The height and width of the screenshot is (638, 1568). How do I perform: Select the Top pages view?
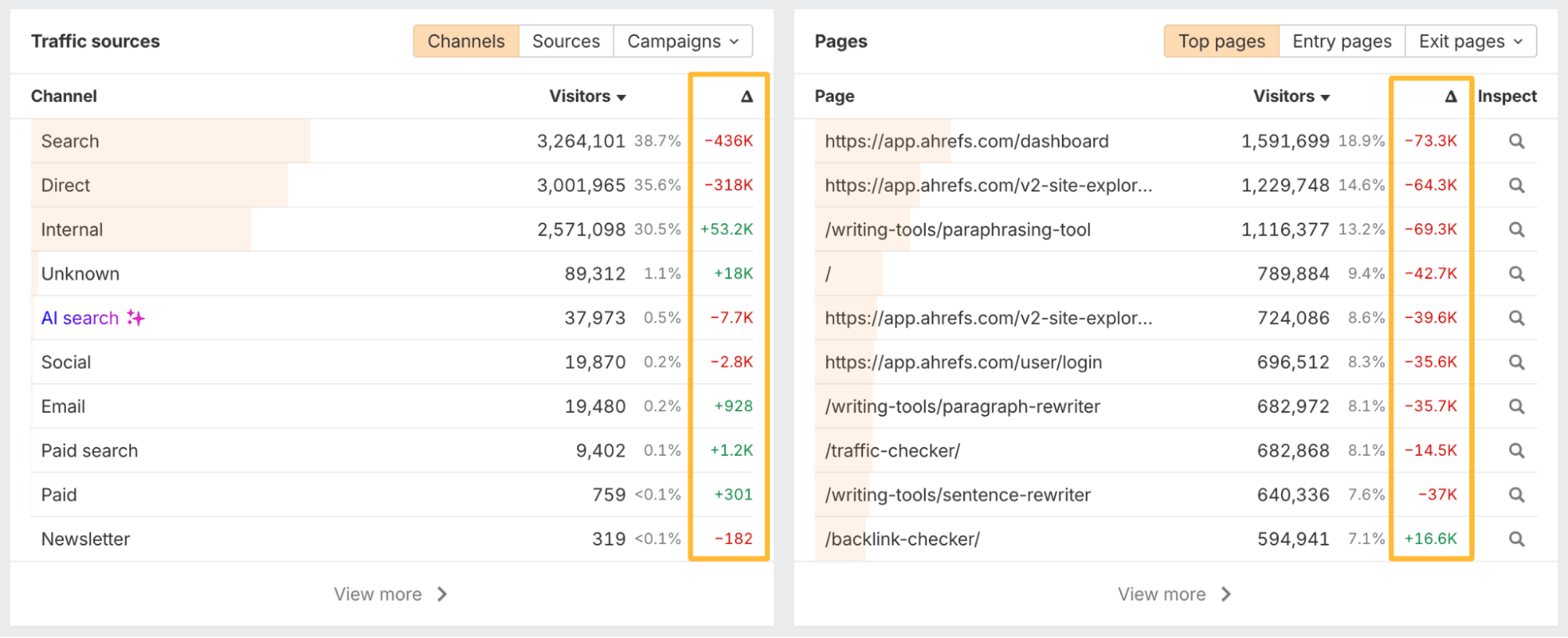coord(1221,42)
